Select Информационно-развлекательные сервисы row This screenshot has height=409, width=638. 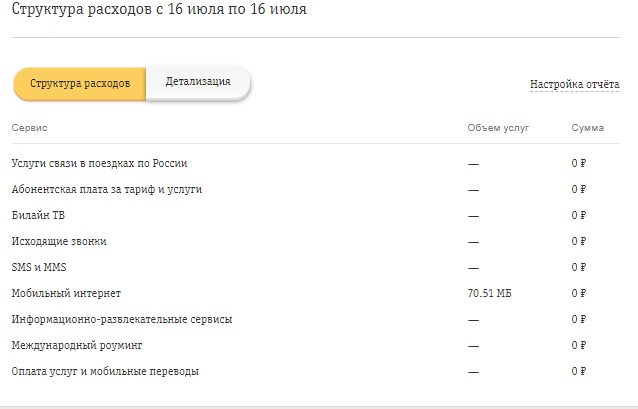(x=316, y=319)
